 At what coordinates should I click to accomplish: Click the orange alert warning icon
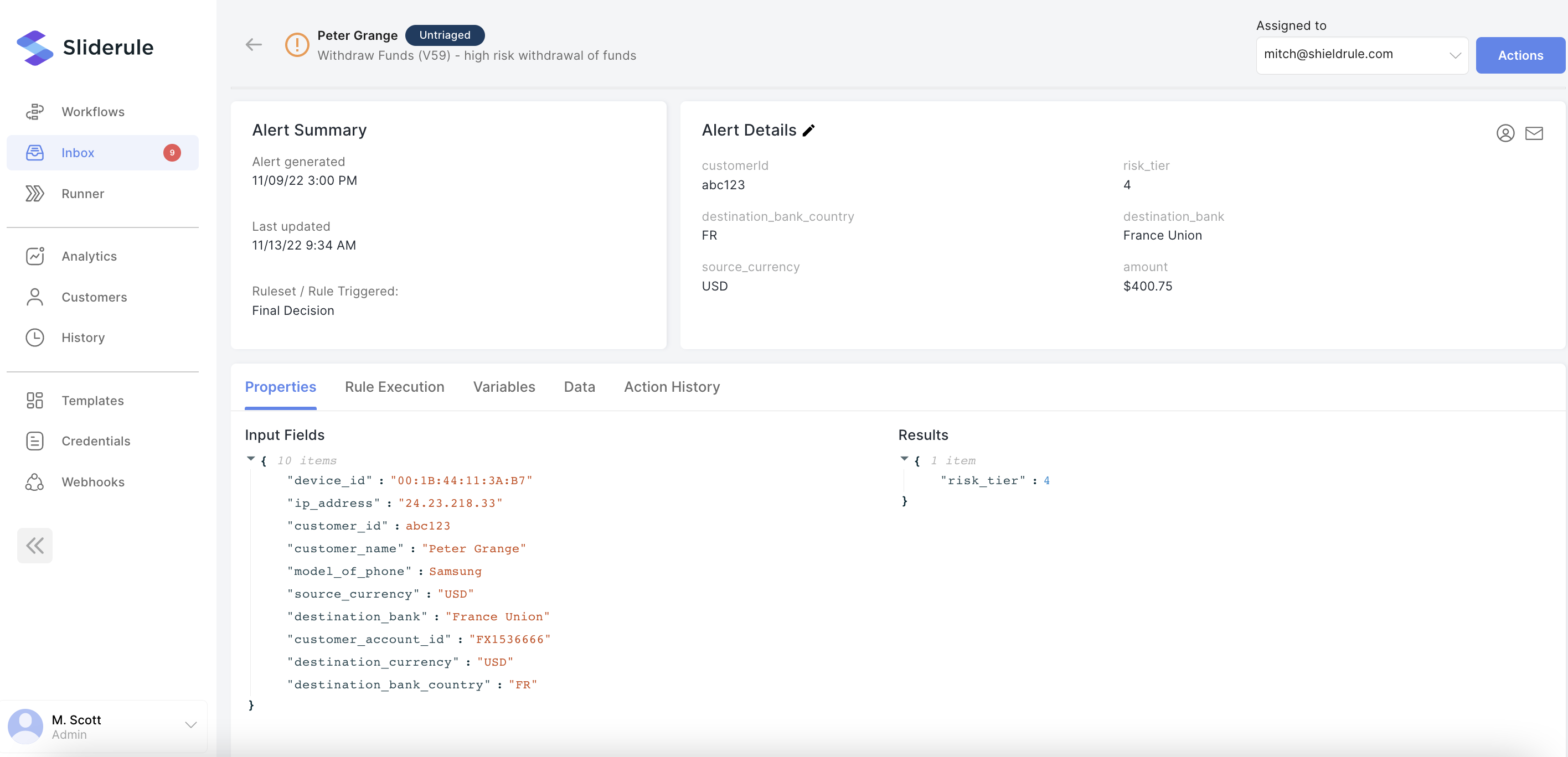(297, 44)
